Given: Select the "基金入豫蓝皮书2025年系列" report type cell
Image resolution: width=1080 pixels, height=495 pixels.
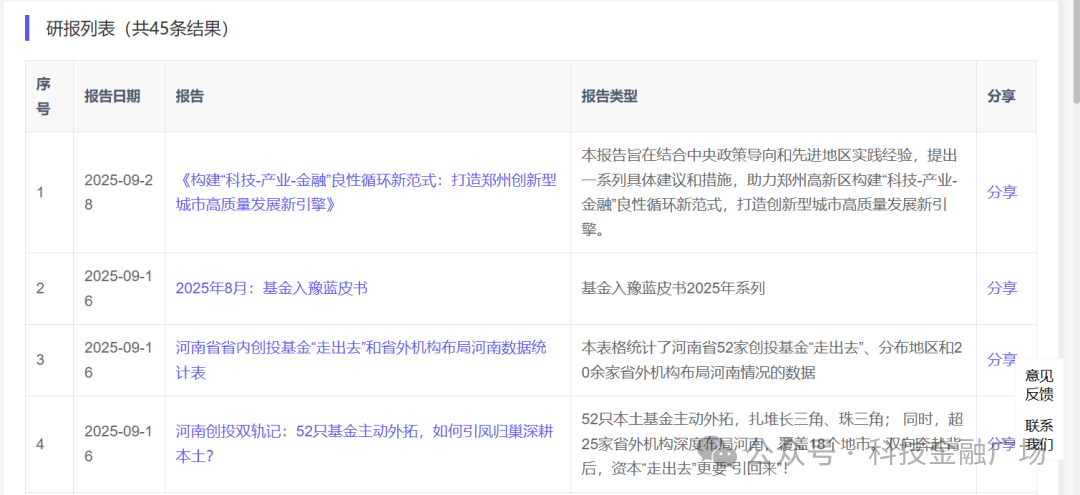Looking at the screenshot, I should click(673, 288).
